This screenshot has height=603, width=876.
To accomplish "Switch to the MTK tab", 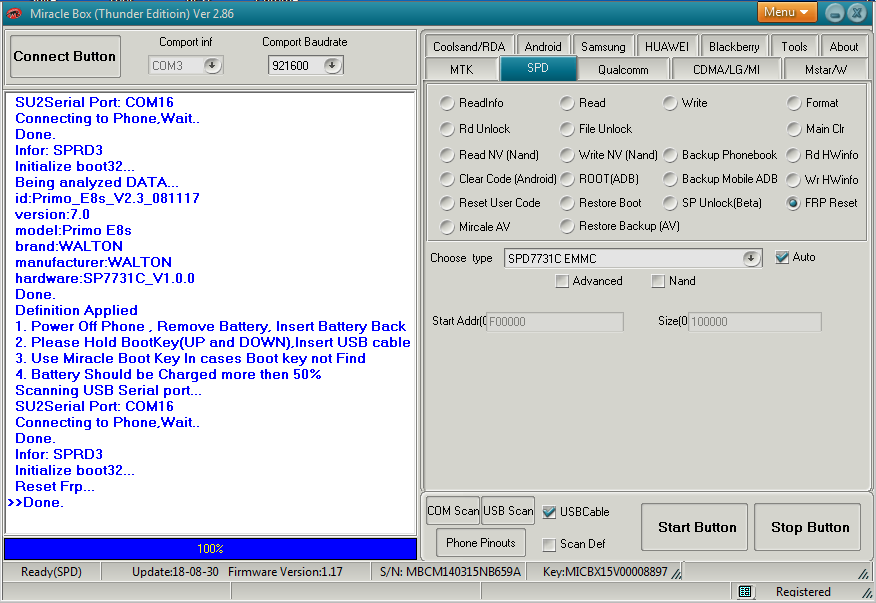I will click(x=461, y=69).
